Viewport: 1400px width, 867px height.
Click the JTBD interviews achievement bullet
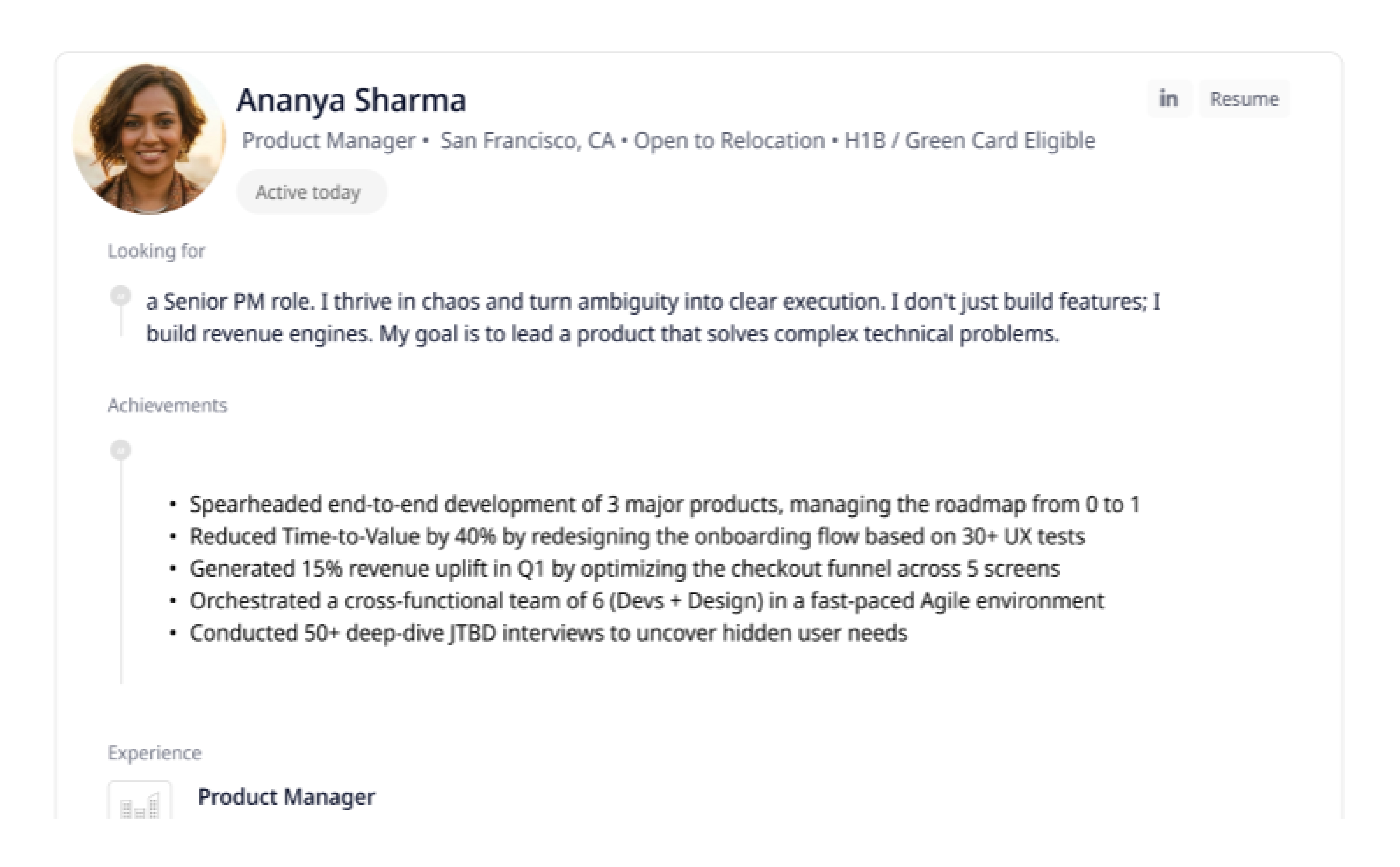click(x=548, y=633)
